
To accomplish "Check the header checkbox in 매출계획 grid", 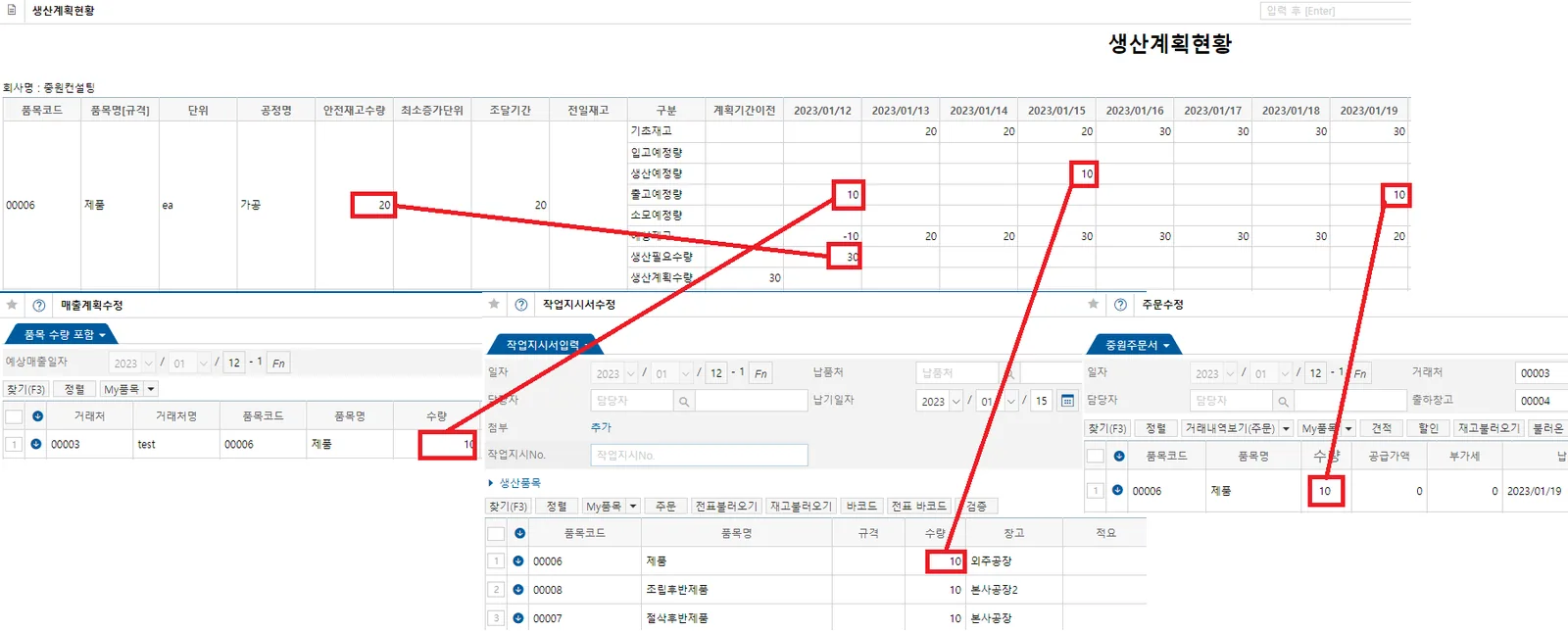I will pyautogui.click(x=14, y=416).
